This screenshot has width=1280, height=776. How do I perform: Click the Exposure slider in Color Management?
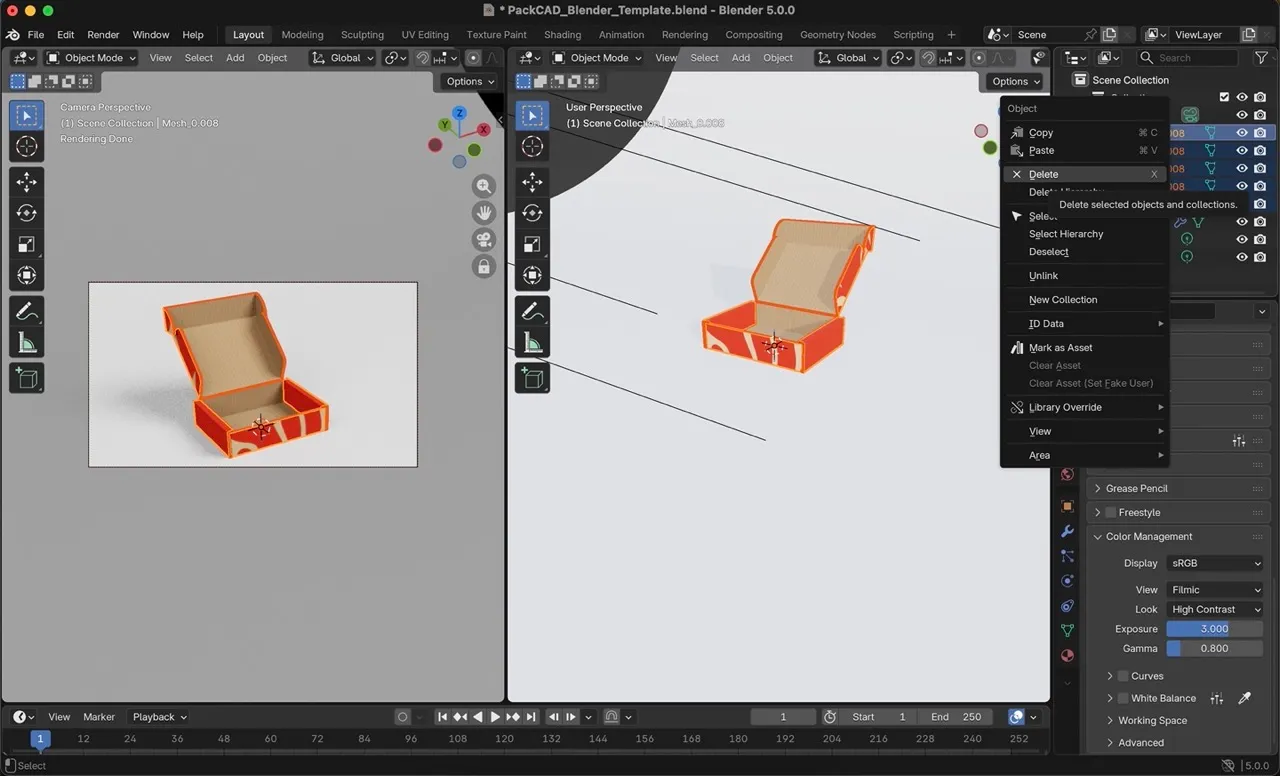(x=1213, y=628)
